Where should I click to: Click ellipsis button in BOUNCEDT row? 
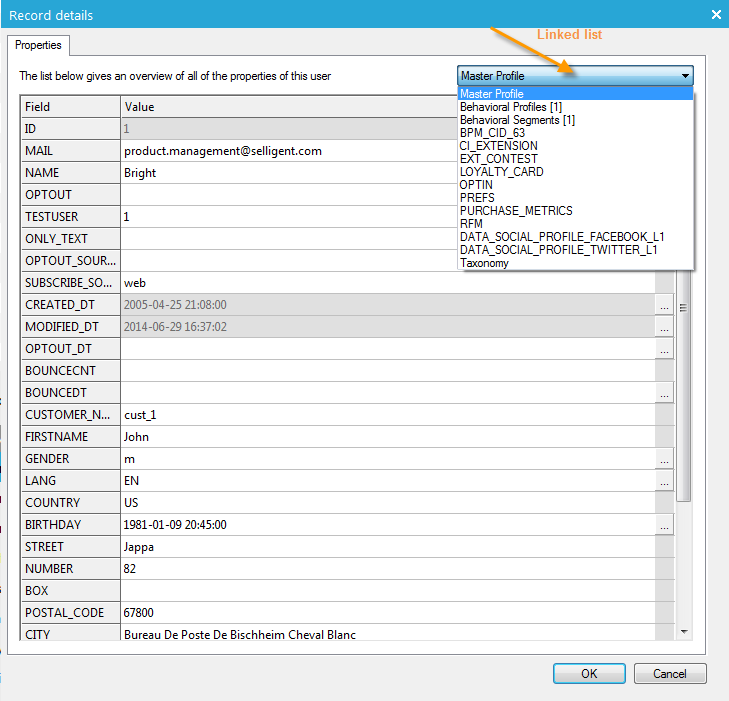click(x=665, y=393)
